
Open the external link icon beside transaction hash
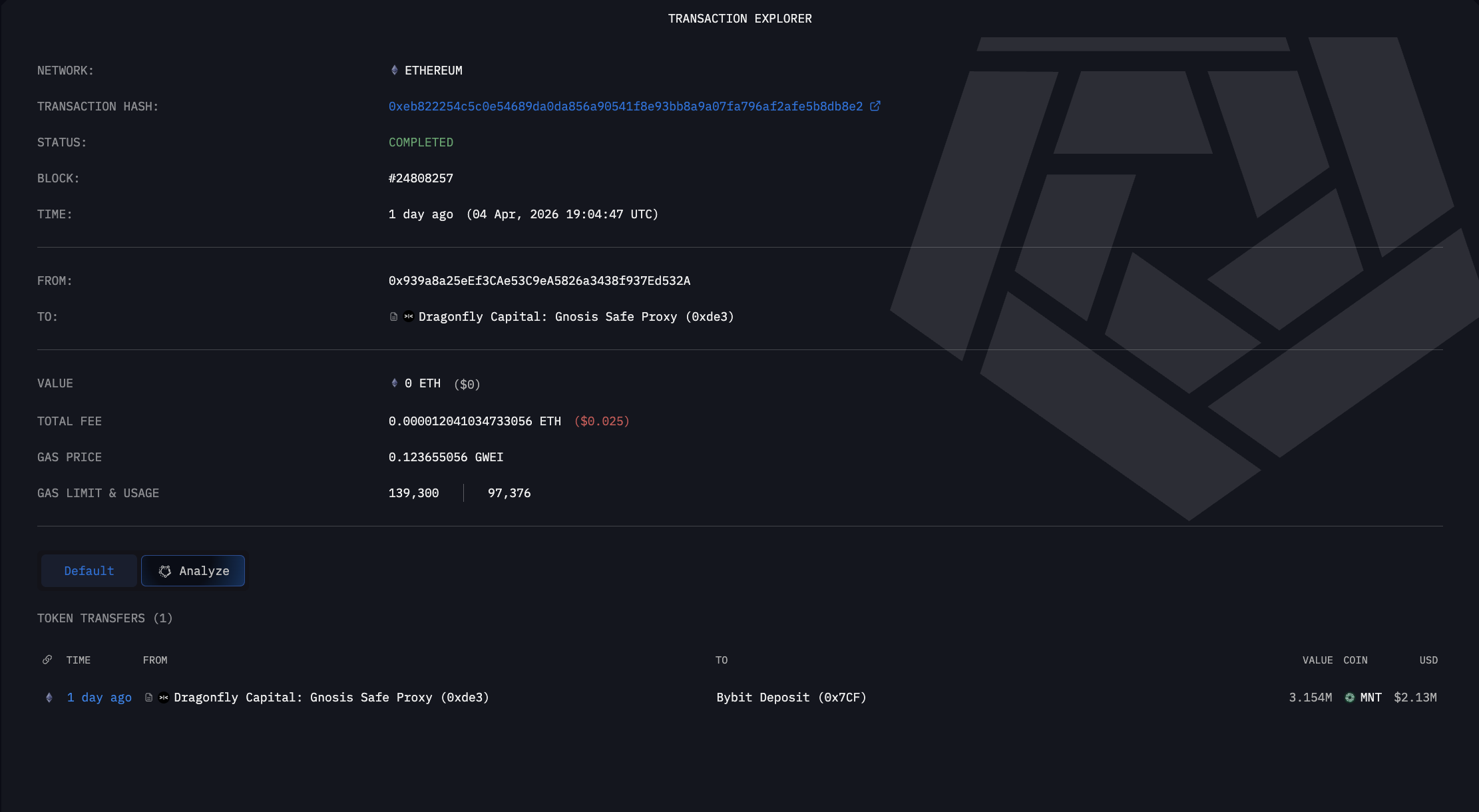[875, 106]
